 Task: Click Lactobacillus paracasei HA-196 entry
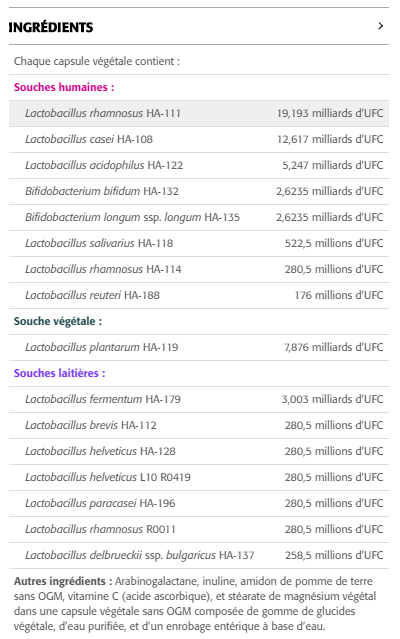tap(199, 504)
